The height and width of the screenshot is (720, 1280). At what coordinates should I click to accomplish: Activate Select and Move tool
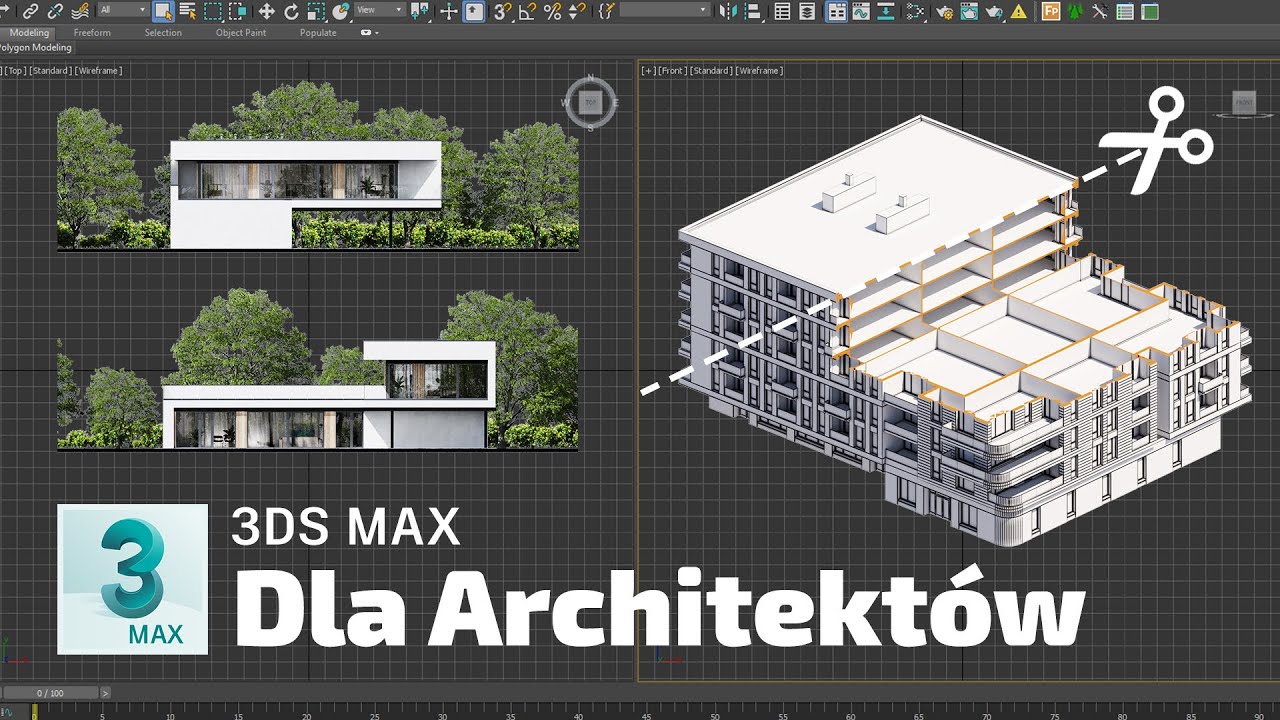click(x=266, y=11)
